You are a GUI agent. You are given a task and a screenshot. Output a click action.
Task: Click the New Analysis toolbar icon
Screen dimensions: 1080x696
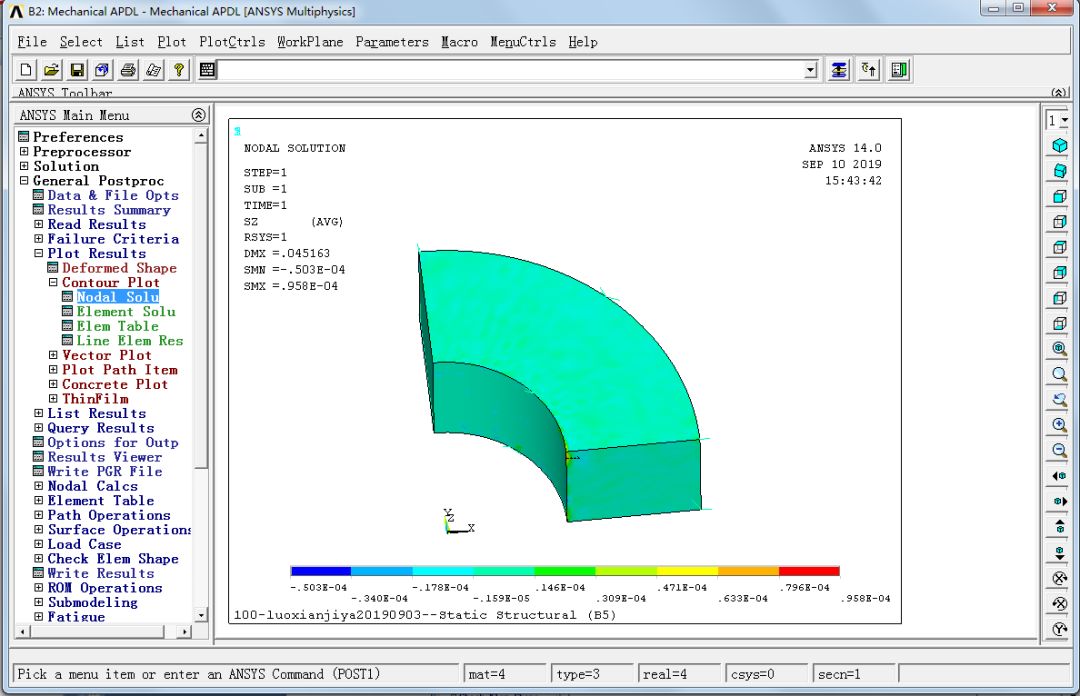coord(26,70)
